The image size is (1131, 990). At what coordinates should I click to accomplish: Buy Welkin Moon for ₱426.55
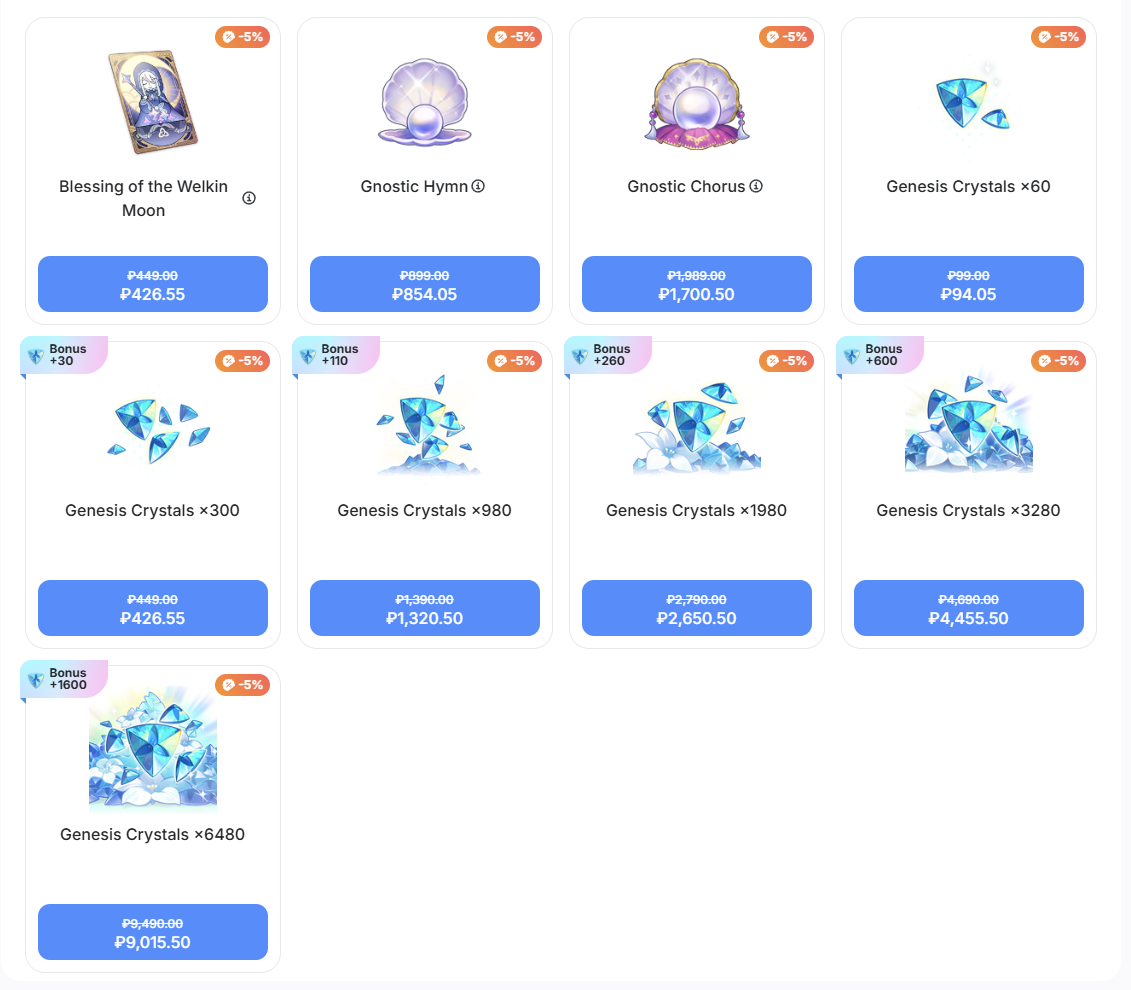pyautogui.click(x=153, y=284)
